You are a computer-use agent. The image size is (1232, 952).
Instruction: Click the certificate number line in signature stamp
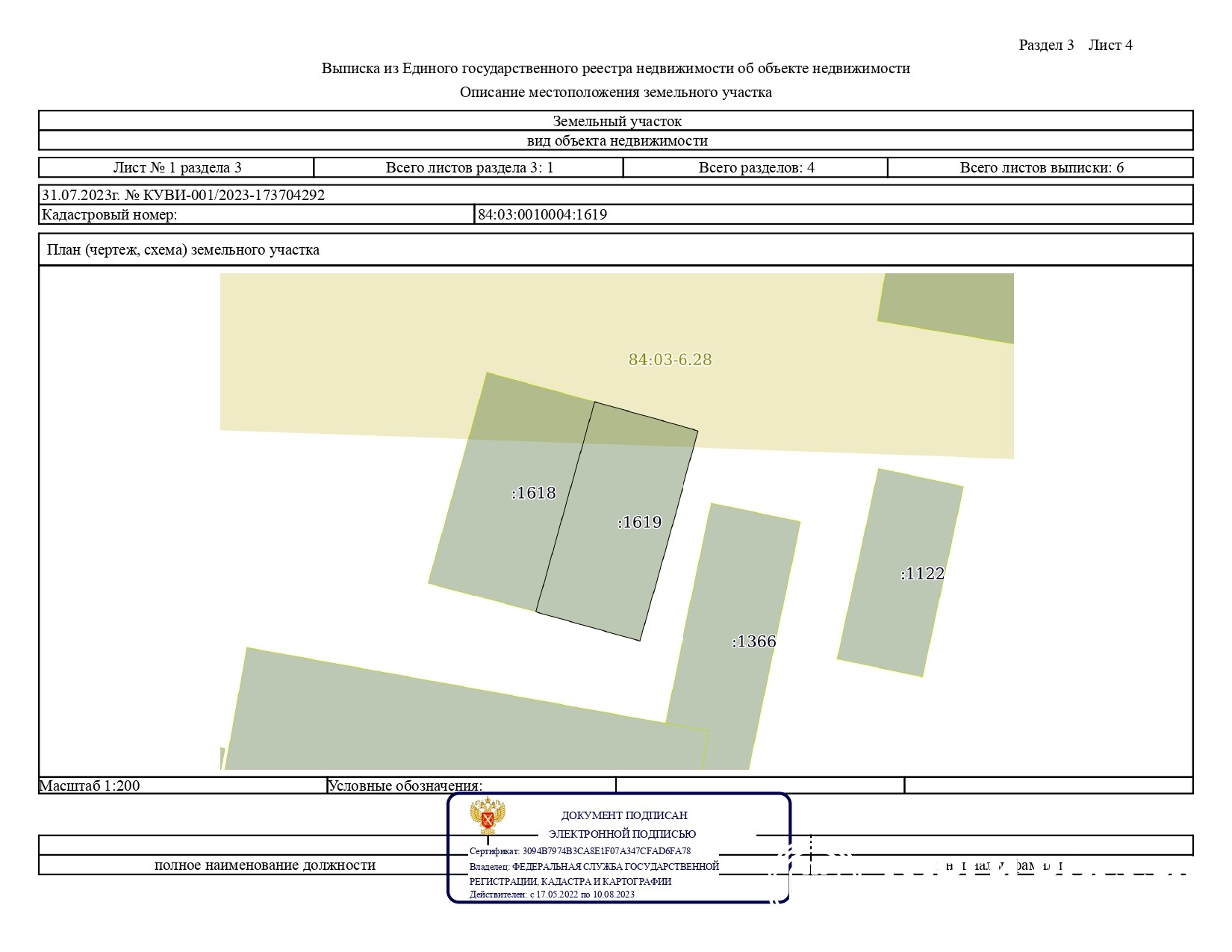[580, 850]
